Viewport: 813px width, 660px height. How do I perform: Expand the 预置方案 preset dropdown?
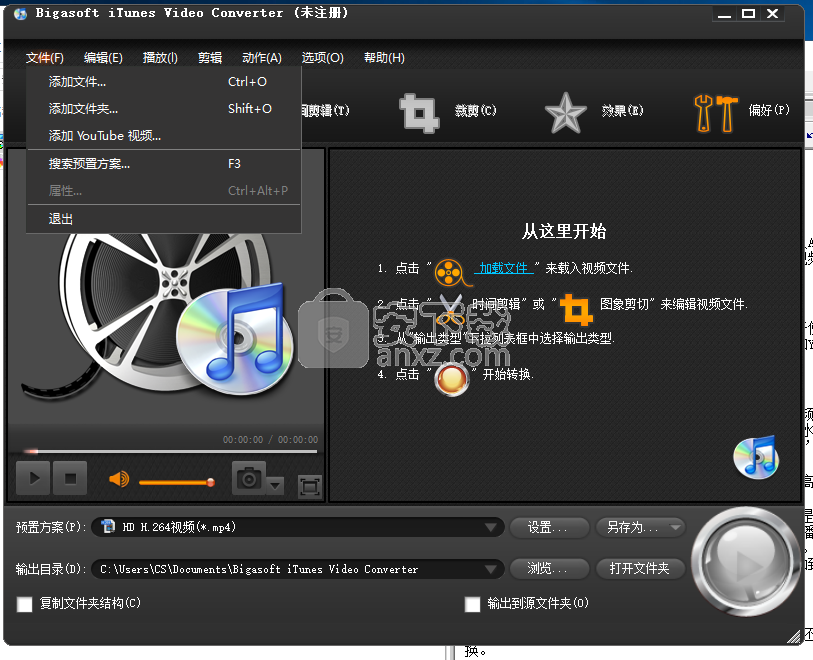pos(490,527)
